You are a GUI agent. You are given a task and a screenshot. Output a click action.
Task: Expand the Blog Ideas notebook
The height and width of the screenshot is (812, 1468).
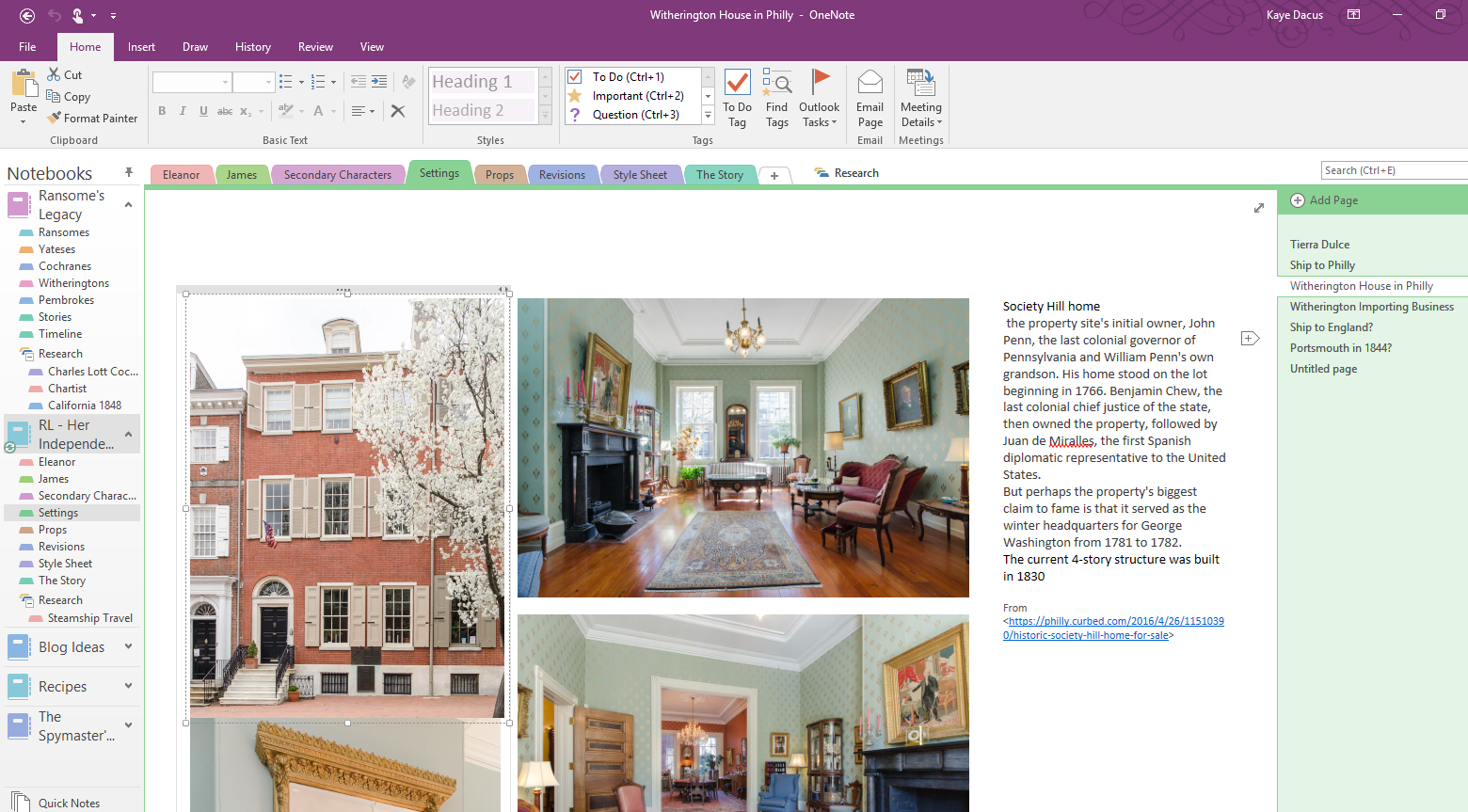[129, 646]
